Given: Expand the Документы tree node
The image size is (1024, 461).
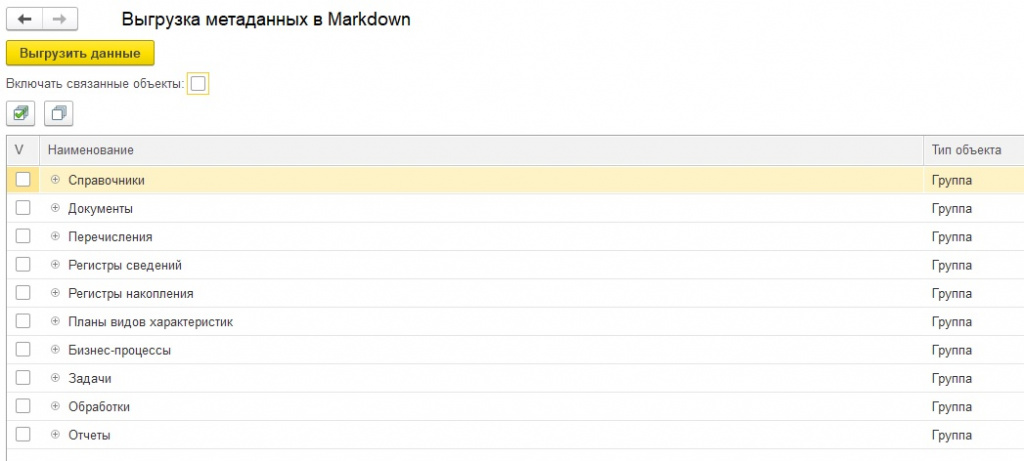Looking at the screenshot, I should (x=55, y=208).
